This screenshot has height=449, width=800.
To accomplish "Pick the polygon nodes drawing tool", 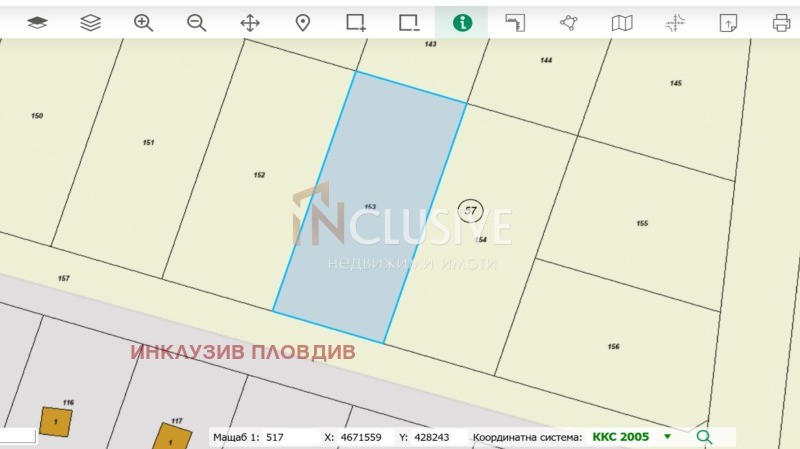I will pyautogui.click(x=568, y=22).
